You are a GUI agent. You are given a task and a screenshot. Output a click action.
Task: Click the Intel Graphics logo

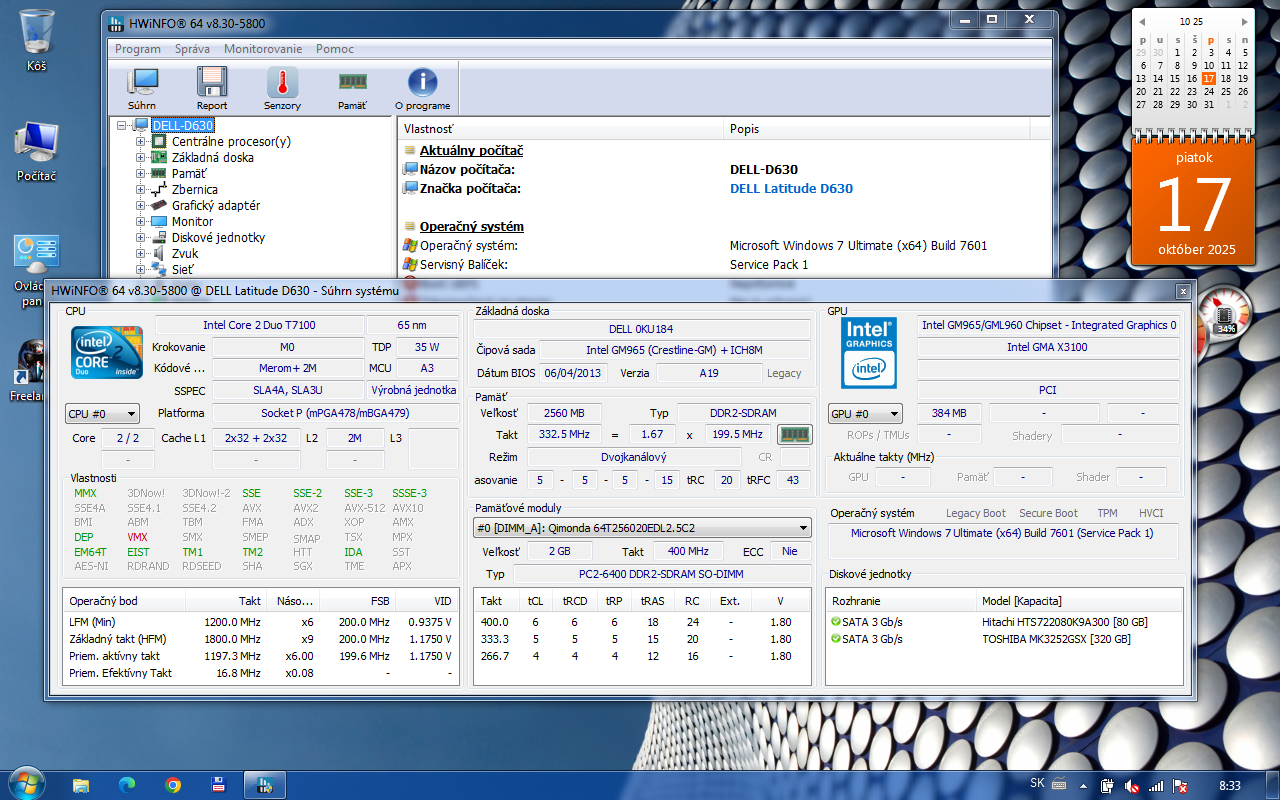[869, 353]
